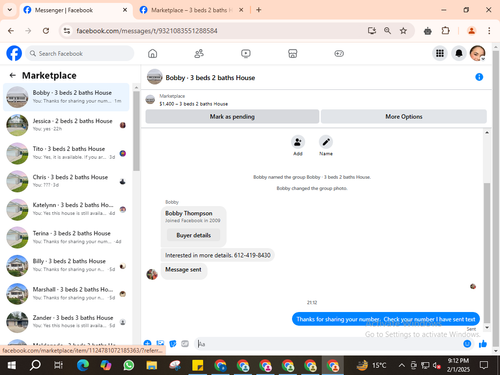Screen dimensions: 500x375
Task: Click the Facebook logo icon
Action: click(x=14, y=53)
